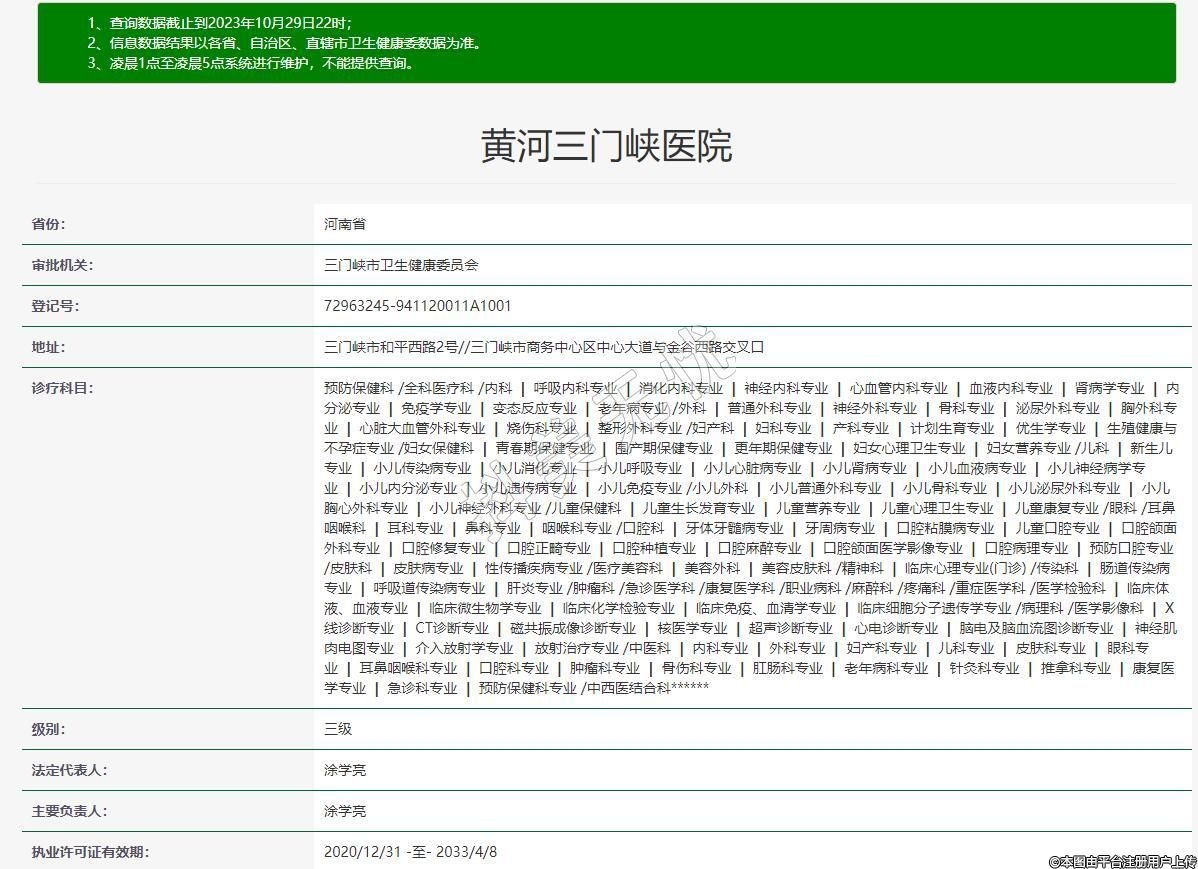Select 三门峡市卫生健康委员会 approval authority text

click(402, 266)
